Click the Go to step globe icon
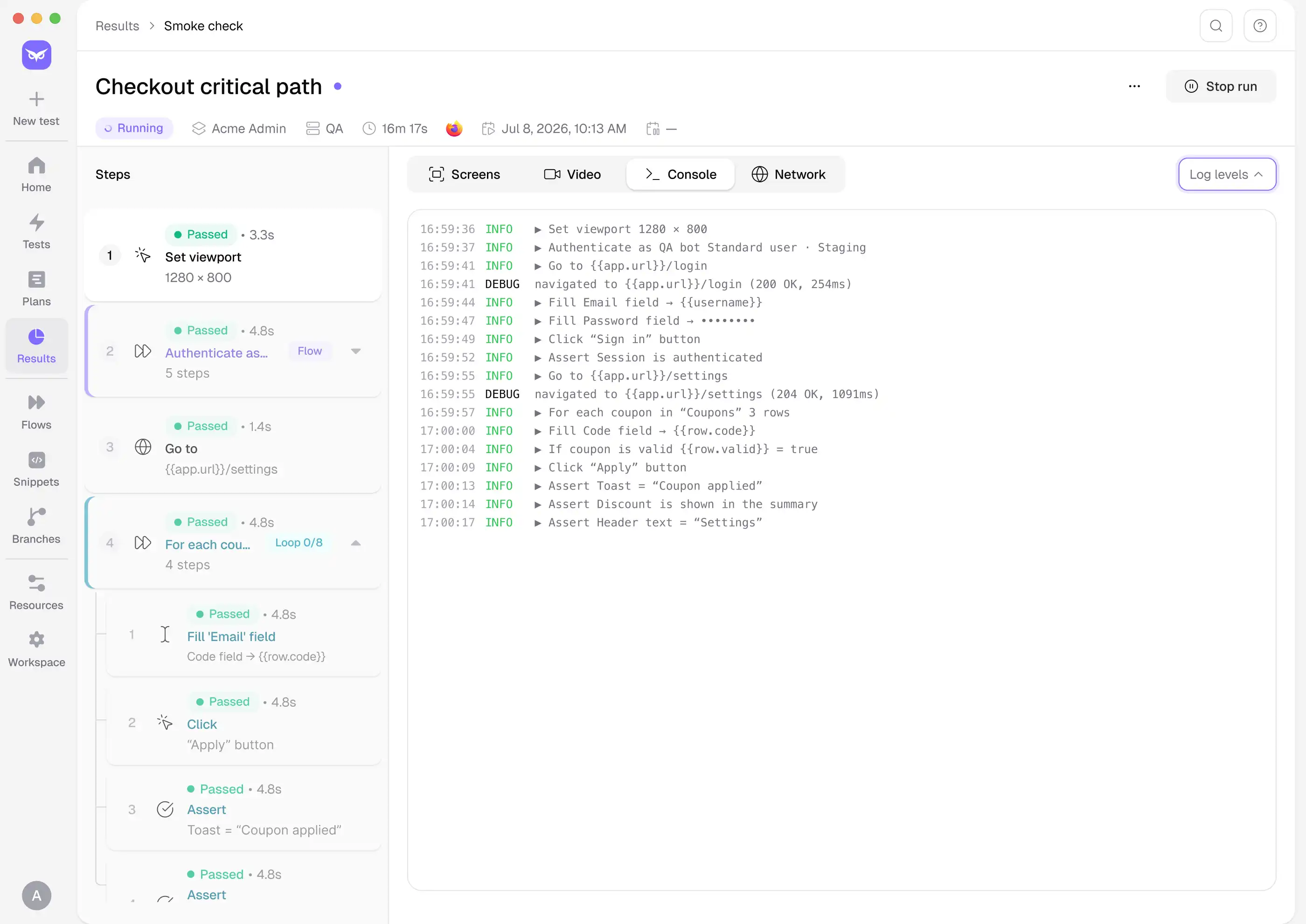 pos(143,447)
